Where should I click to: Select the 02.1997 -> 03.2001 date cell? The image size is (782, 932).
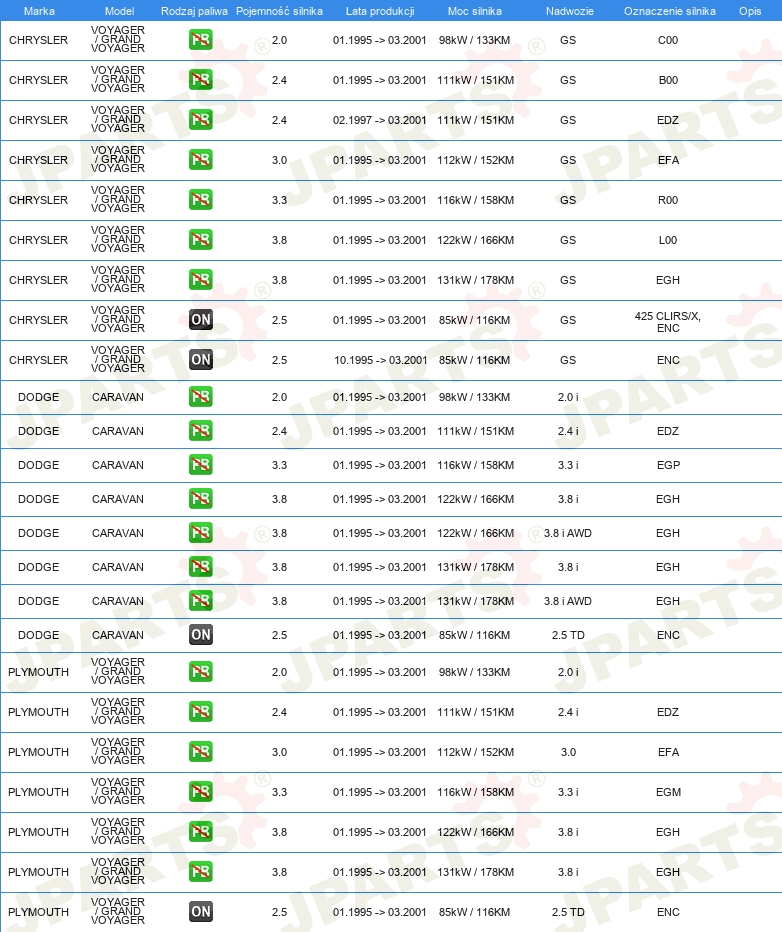tap(380, 119)
